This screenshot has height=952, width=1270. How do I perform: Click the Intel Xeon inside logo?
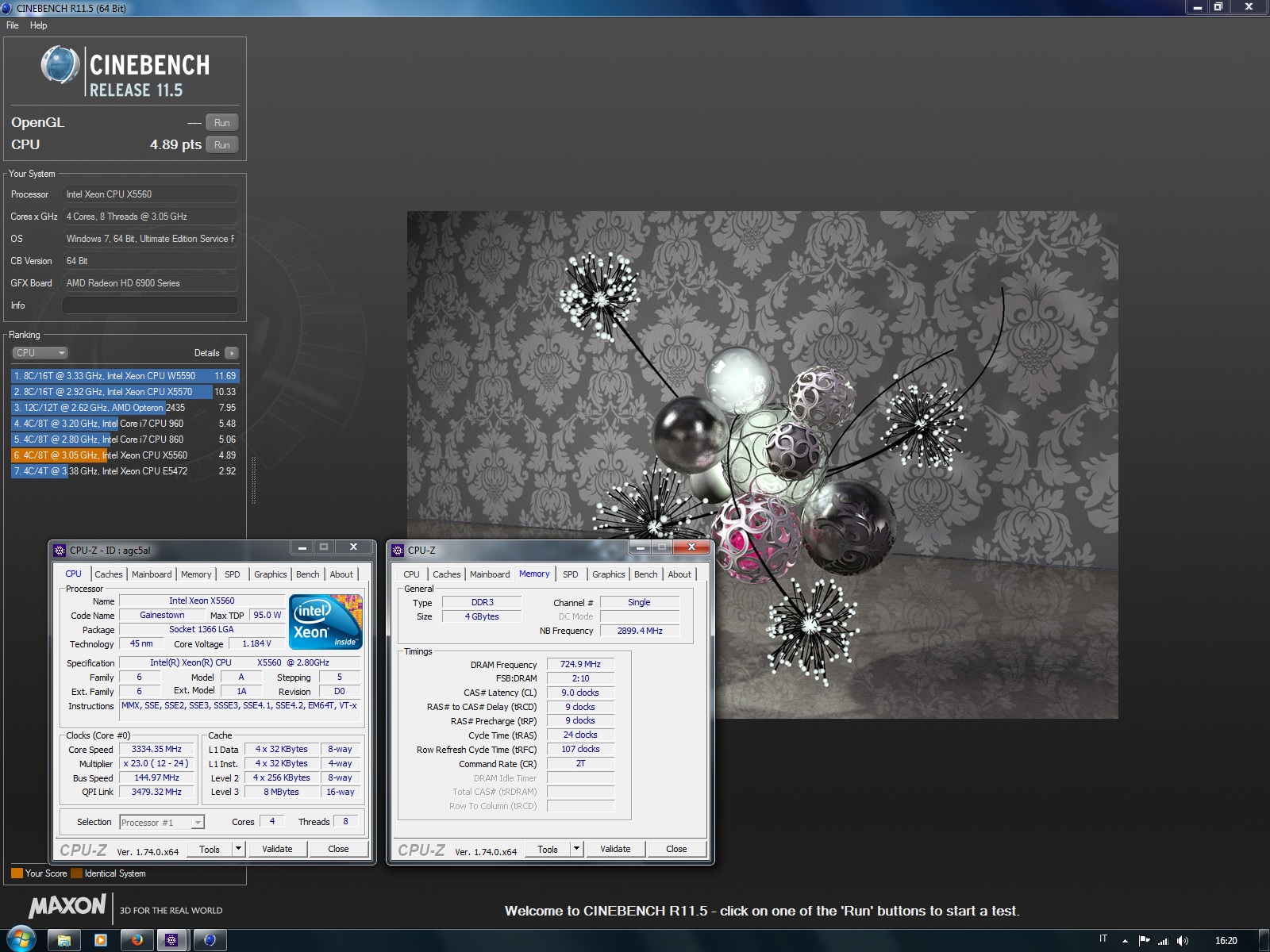tap(325, 622)
